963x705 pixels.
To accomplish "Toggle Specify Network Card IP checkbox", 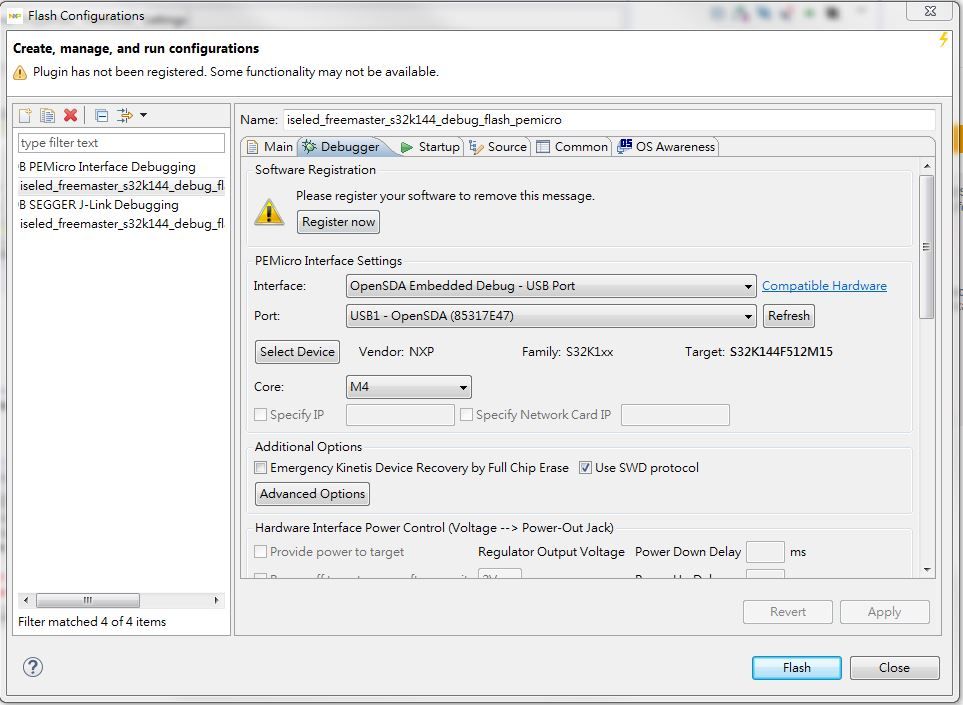I will [466, 415].
